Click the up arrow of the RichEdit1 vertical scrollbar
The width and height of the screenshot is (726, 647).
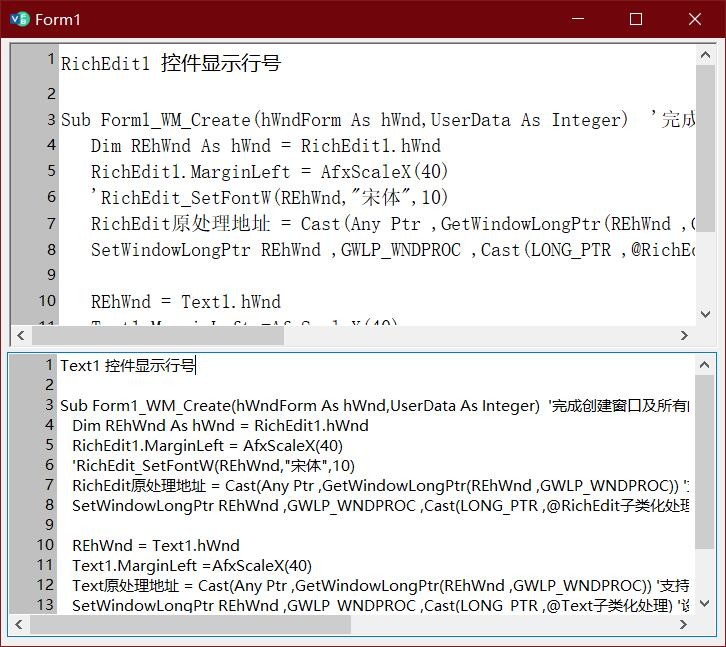click(705, 57)
